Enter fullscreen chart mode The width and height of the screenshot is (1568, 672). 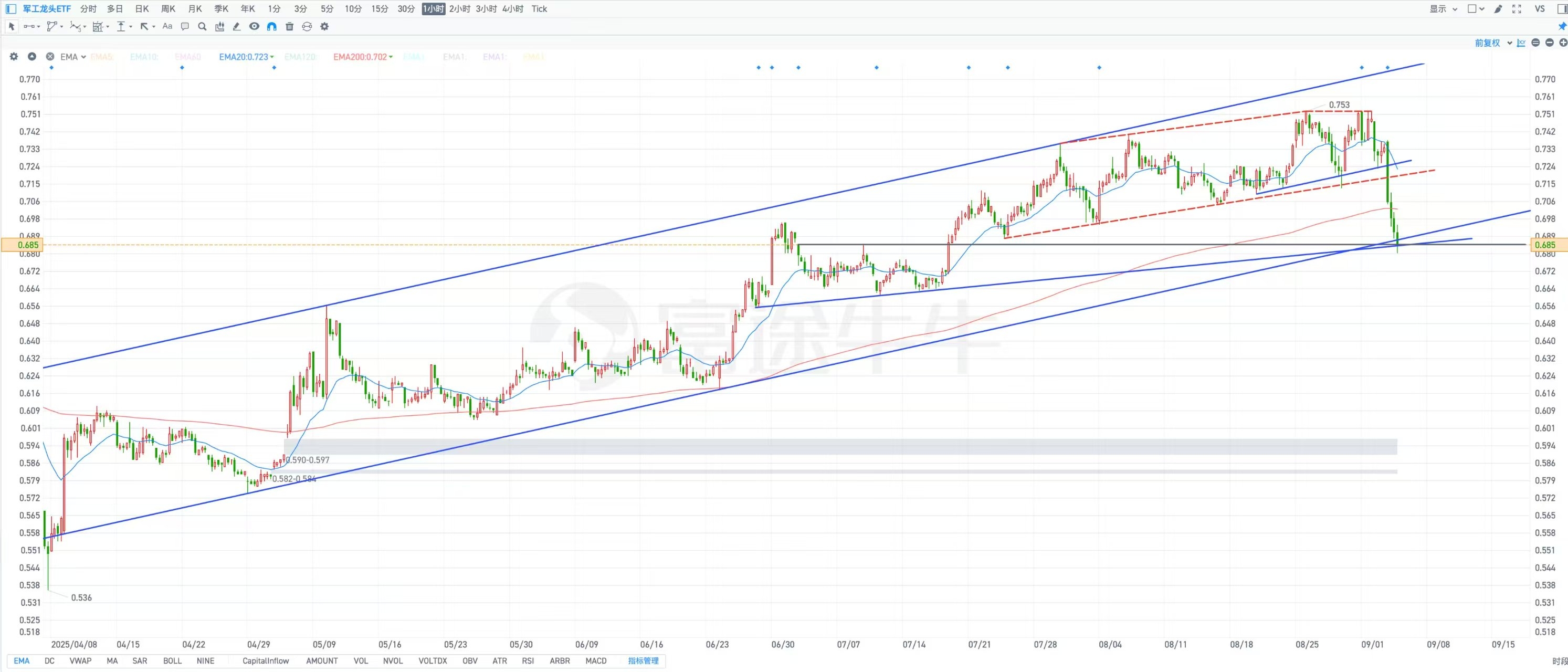coord(1516,8)
